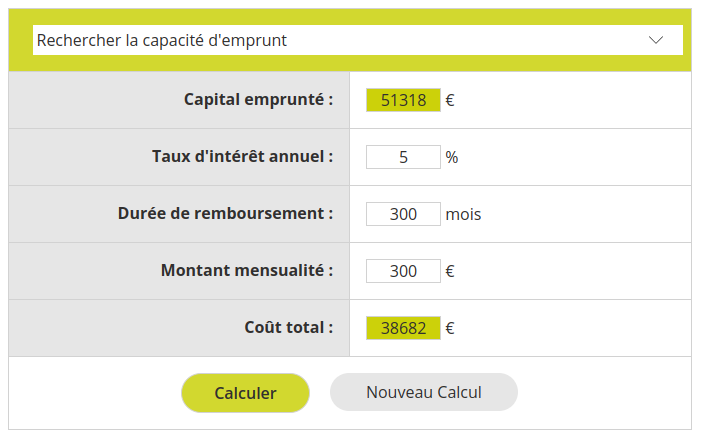Click the "Capital emprunté :" label
The height and width of the screenshot is (443, 708).
tap(258, 99)
